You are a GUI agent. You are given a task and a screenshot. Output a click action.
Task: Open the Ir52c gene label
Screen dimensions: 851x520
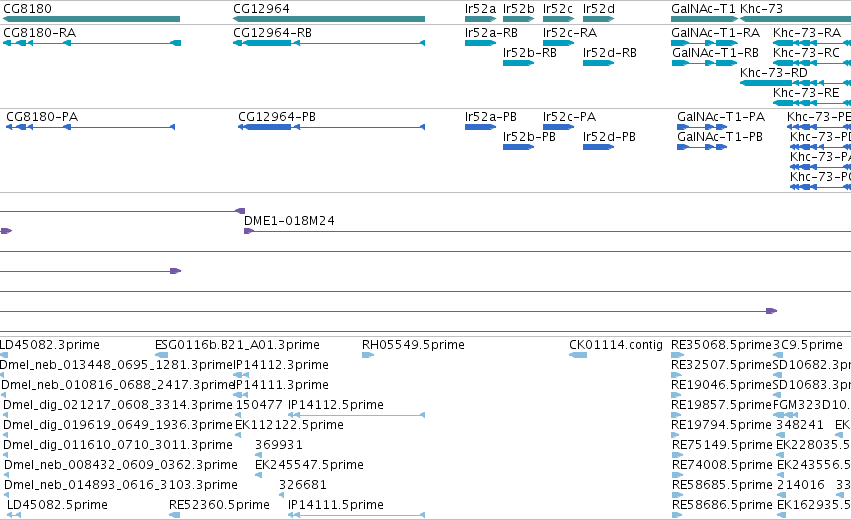point(557,9)
